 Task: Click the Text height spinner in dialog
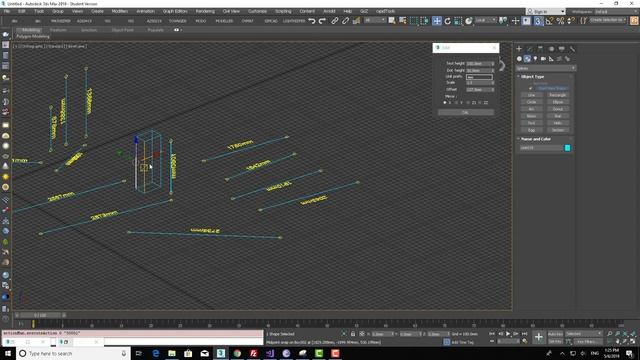(480, 64)
